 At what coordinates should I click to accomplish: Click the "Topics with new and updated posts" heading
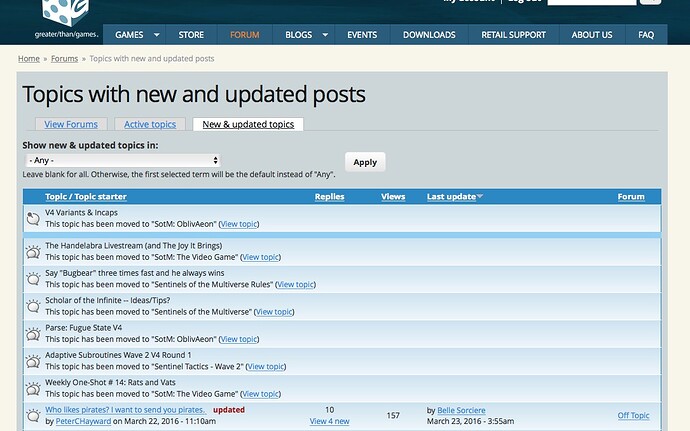click(x=194, y=94)
